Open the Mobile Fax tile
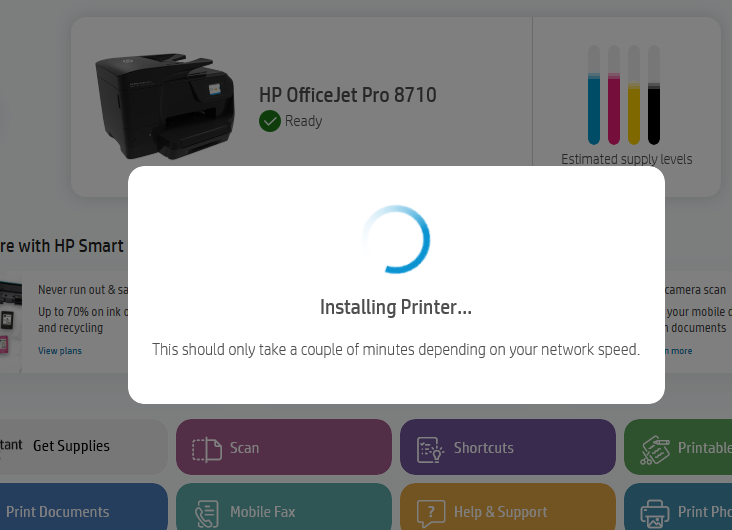732x530 pixels. pyautogui.click(x=284, y=507)
